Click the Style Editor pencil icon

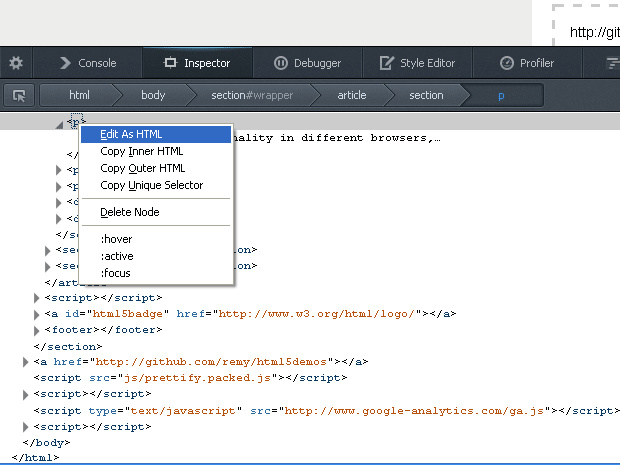coord(387,63)
